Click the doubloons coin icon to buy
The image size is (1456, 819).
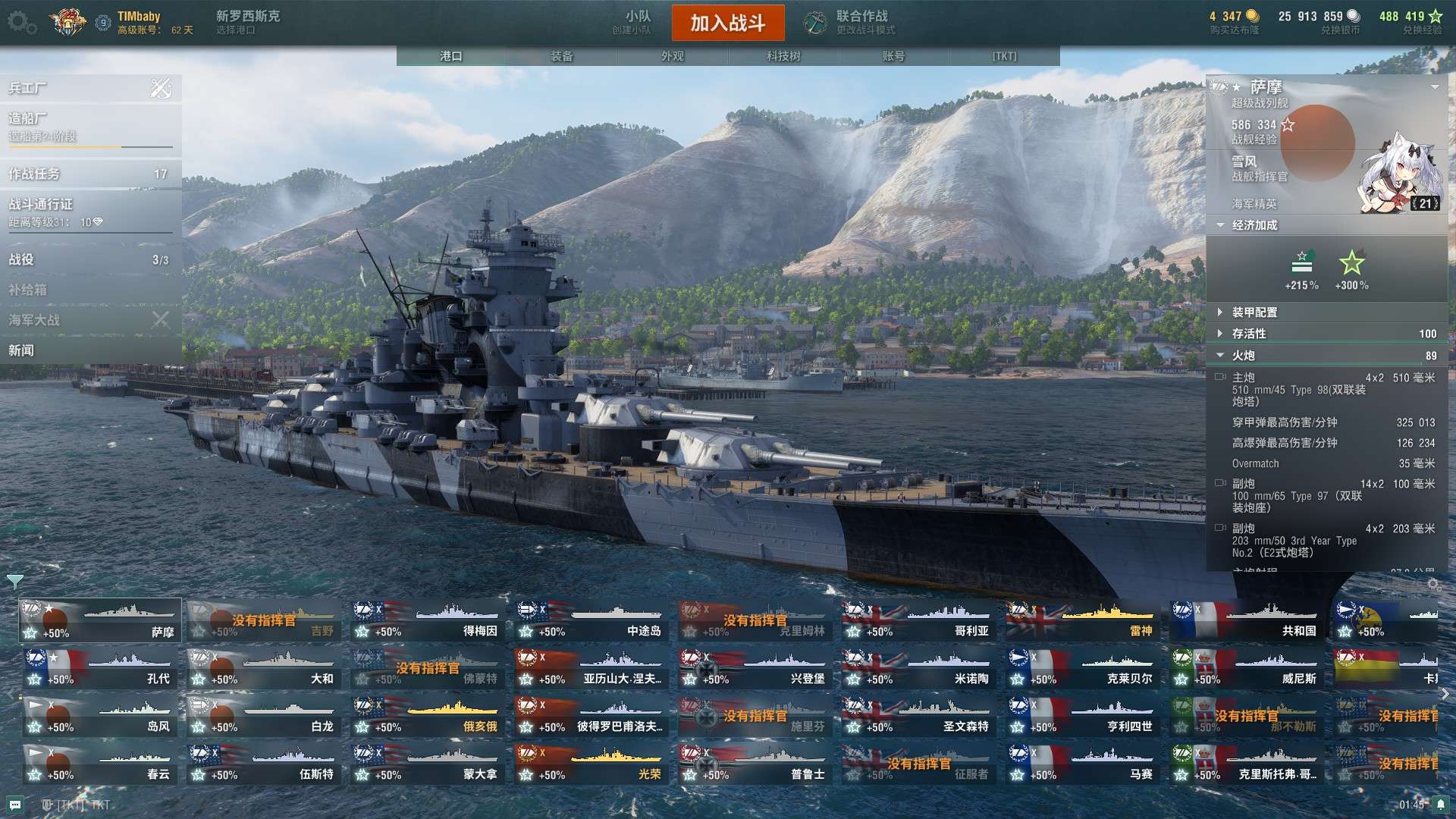point(1252,16)
